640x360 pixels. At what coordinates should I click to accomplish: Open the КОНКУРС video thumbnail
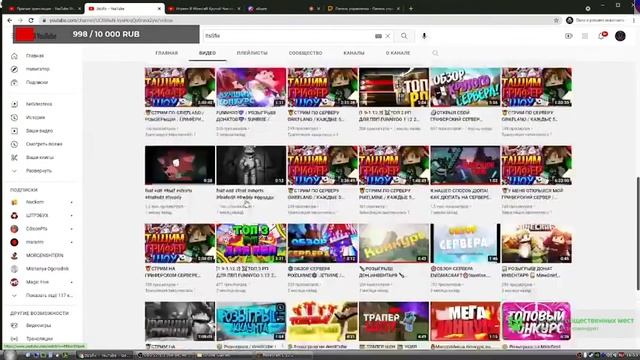point(393,243)
